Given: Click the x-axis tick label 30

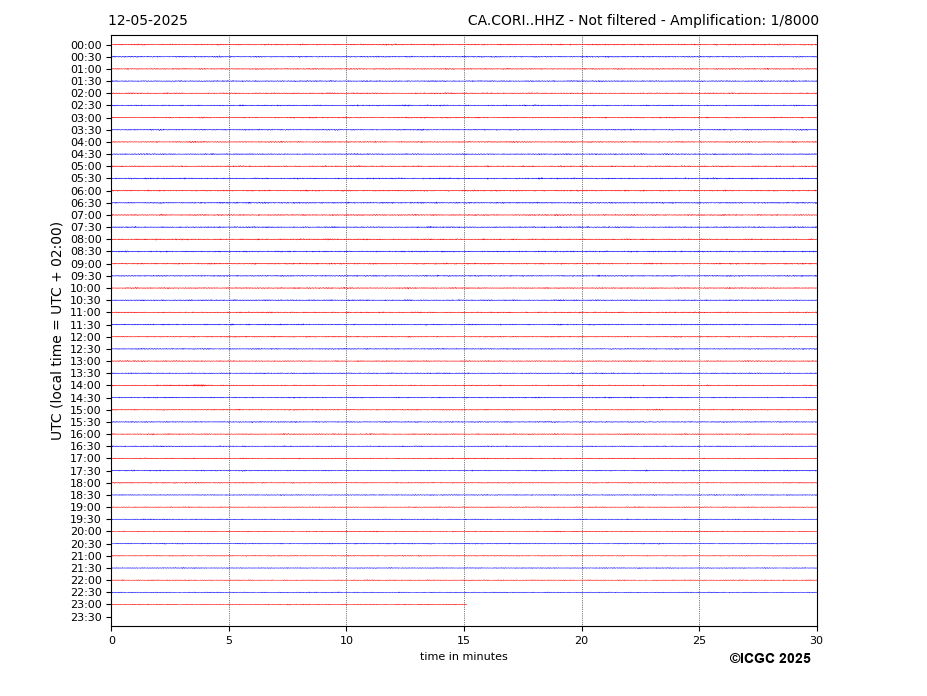Looking at the screenshot, I should 817,640.
